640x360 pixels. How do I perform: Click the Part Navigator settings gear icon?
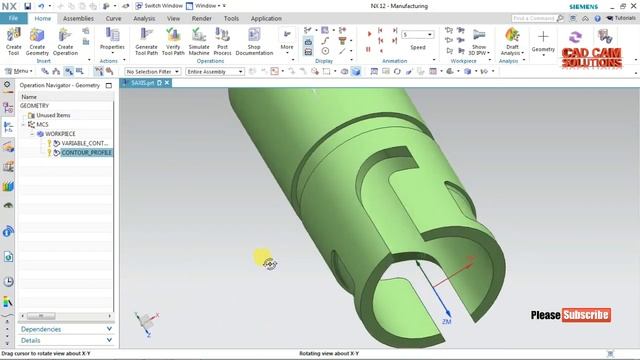pyautogui.click(x=7, y=84)
